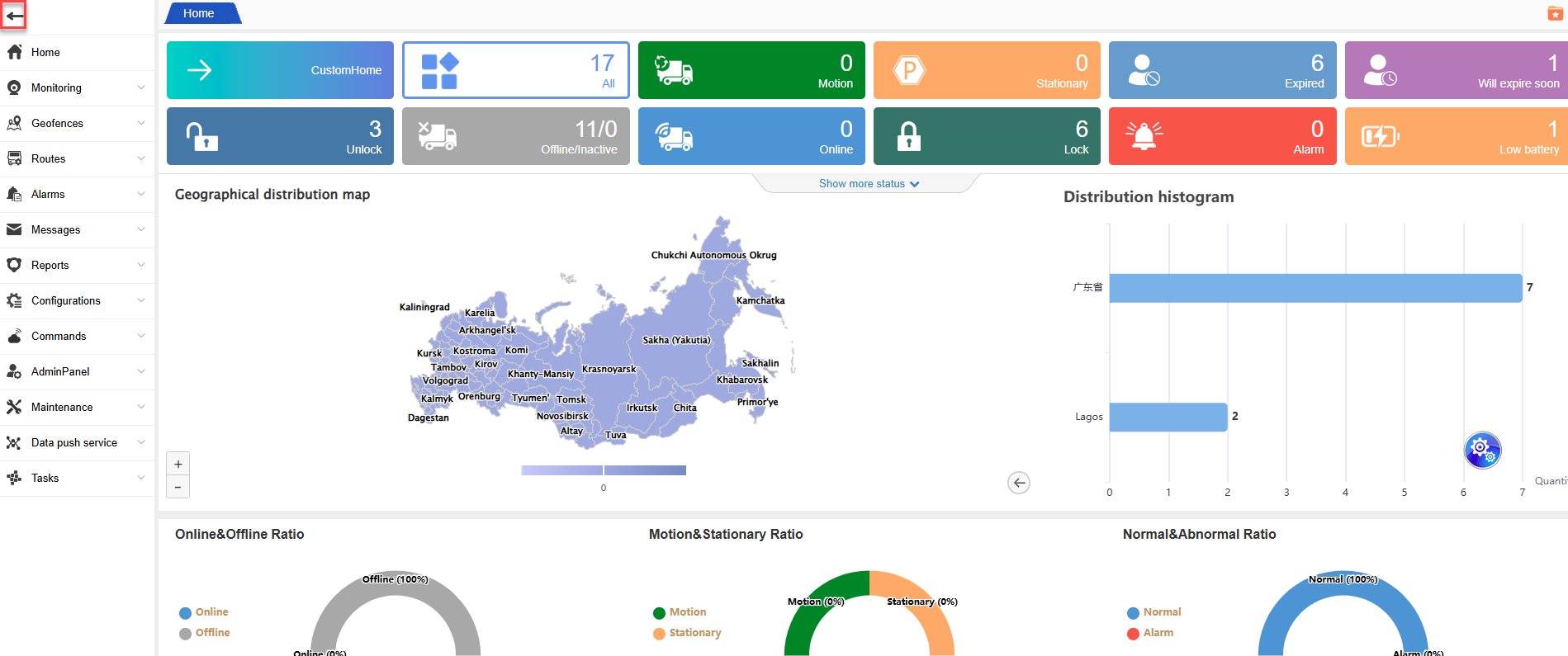Viewport: 1568px width, 656px height.
Task: Expand Show more status
Action: click(868, 184)
